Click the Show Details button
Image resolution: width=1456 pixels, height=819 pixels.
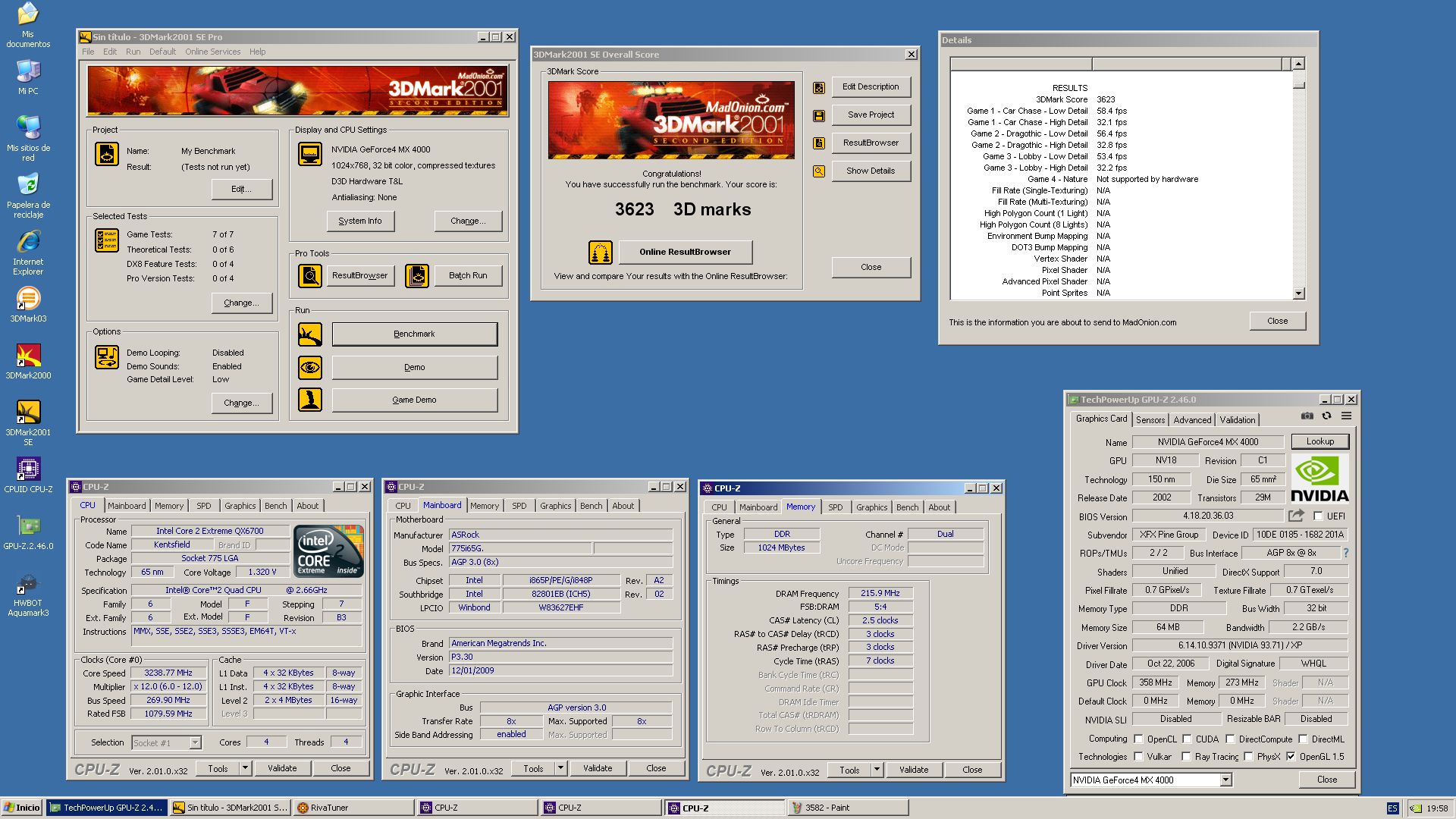[871, 171]
